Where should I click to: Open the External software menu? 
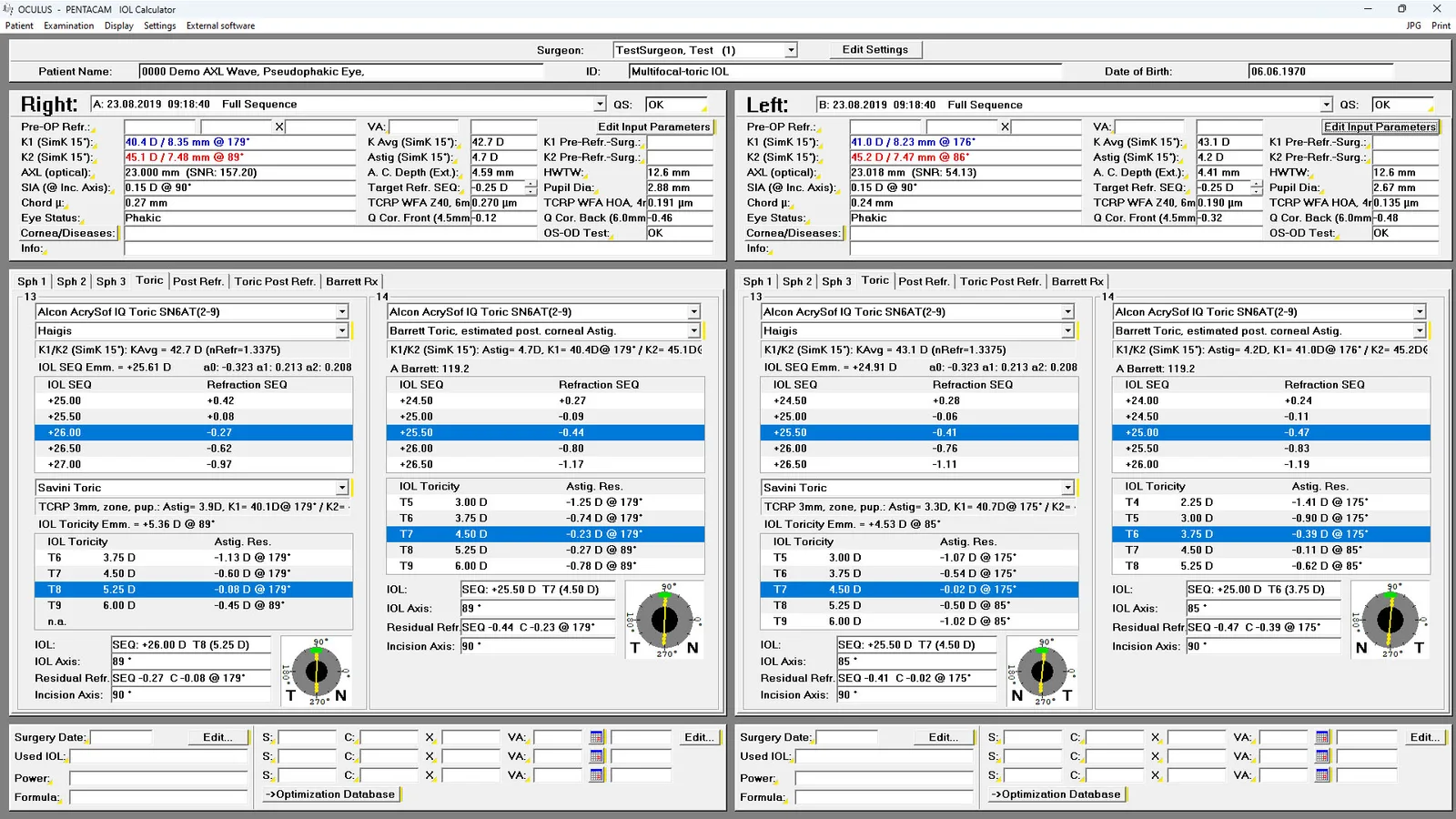[221, 25]
